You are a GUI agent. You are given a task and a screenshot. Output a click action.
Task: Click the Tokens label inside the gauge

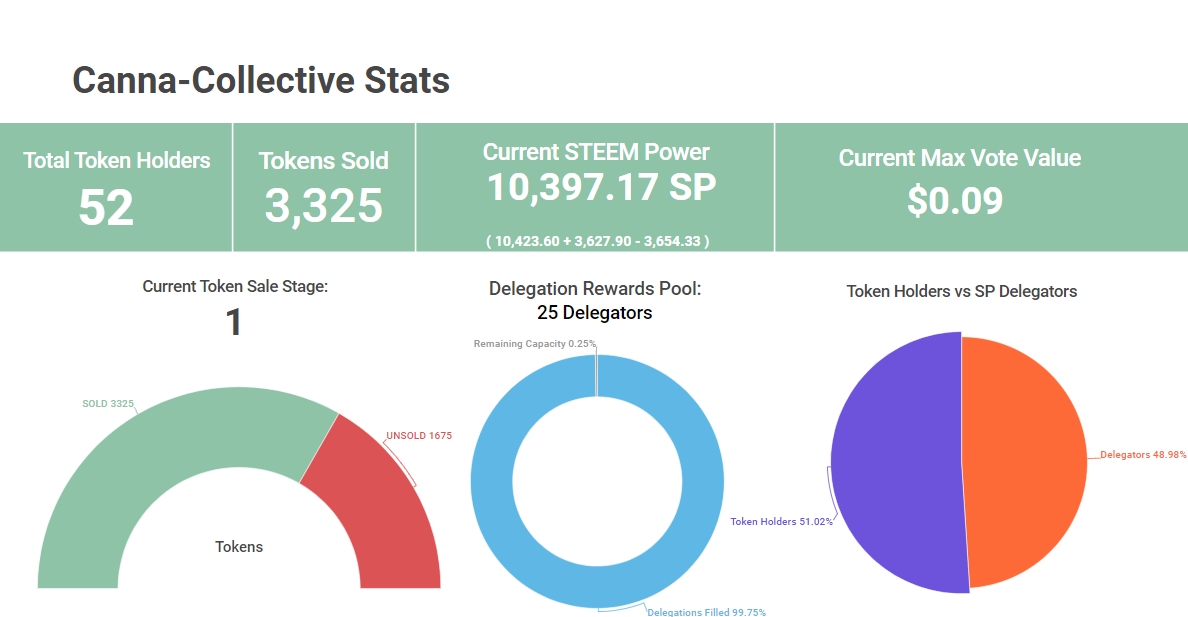pyautogui.click(x=239, y=547)
